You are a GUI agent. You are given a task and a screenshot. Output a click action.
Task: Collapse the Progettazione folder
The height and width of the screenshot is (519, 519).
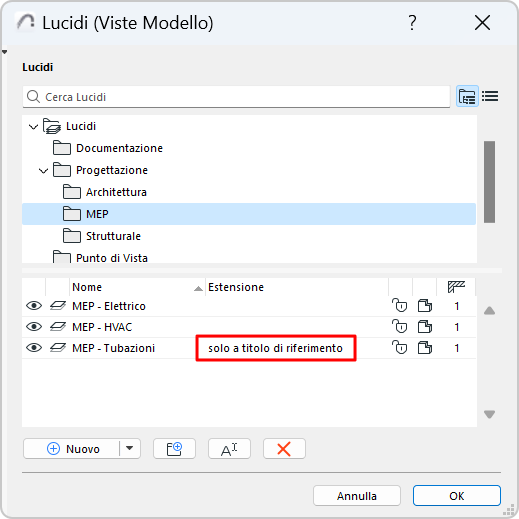pyautogui.click(x=43, y=171)
